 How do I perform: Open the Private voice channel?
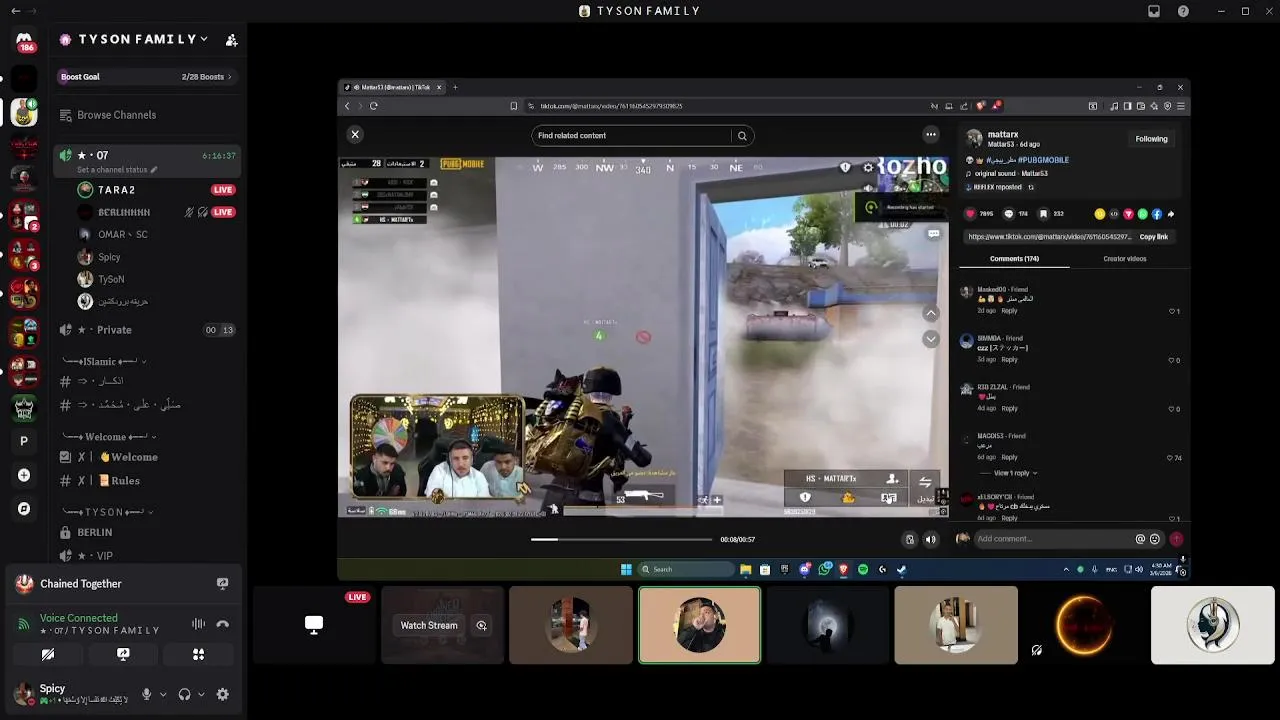pyautogui.click(x=146, y=330)
